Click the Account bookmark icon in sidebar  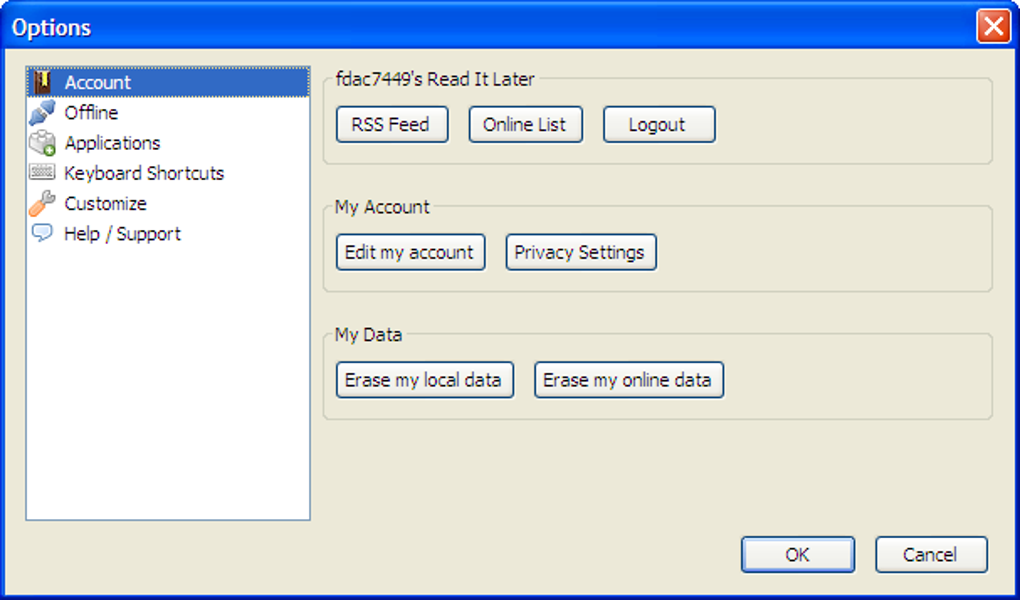pos(42,82)
